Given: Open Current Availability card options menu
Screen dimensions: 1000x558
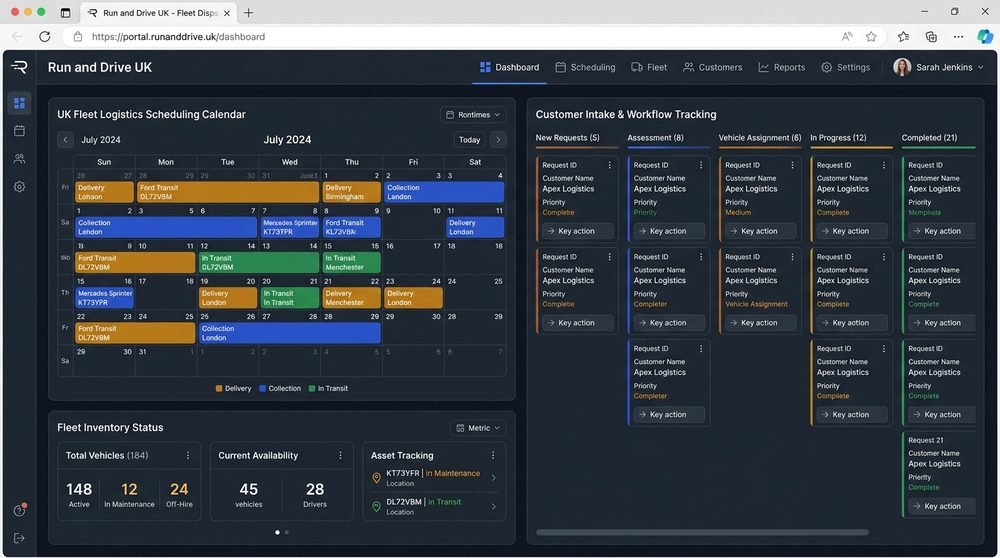Looking at the screenshot, I should (x=340, y=455).
